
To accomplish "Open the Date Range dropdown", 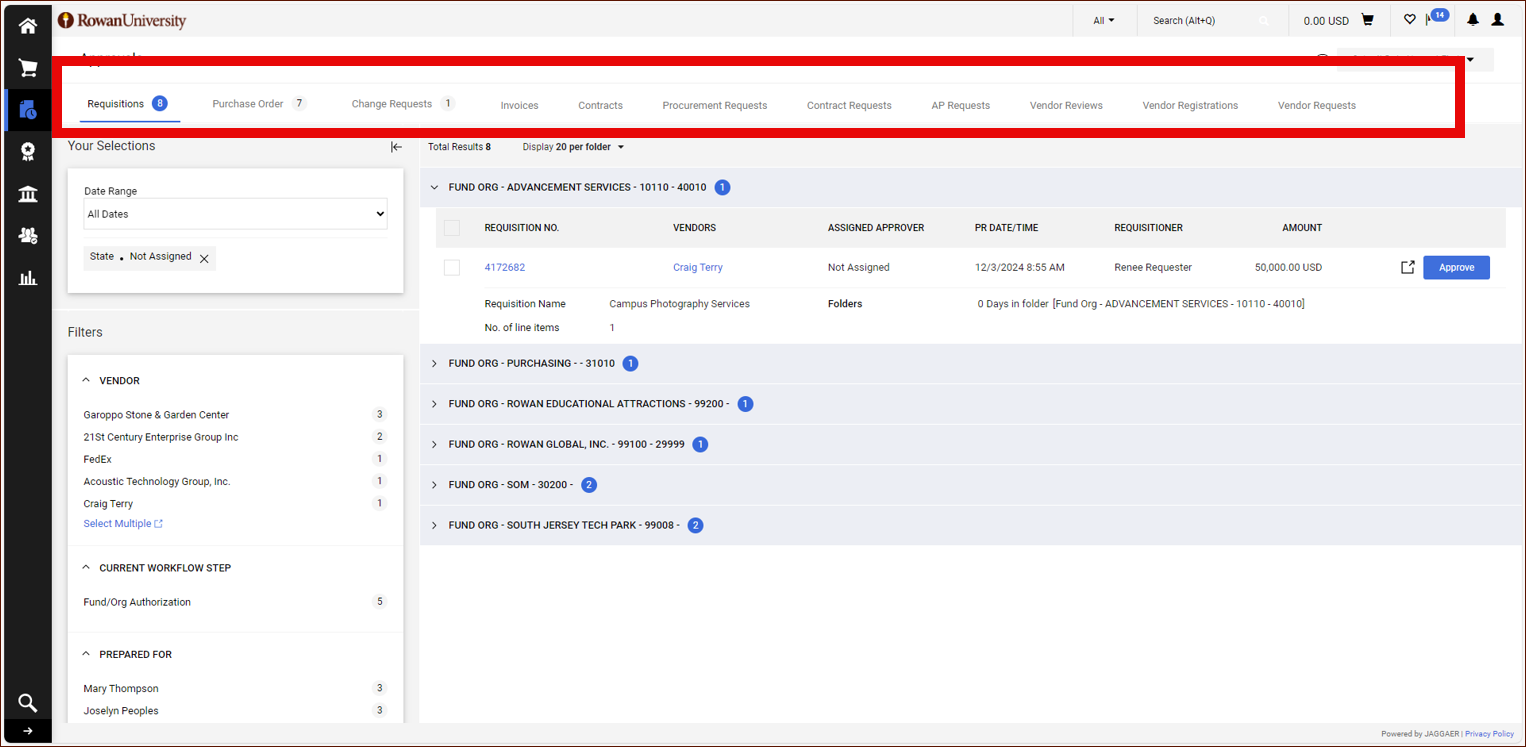I will pos(235,214).
